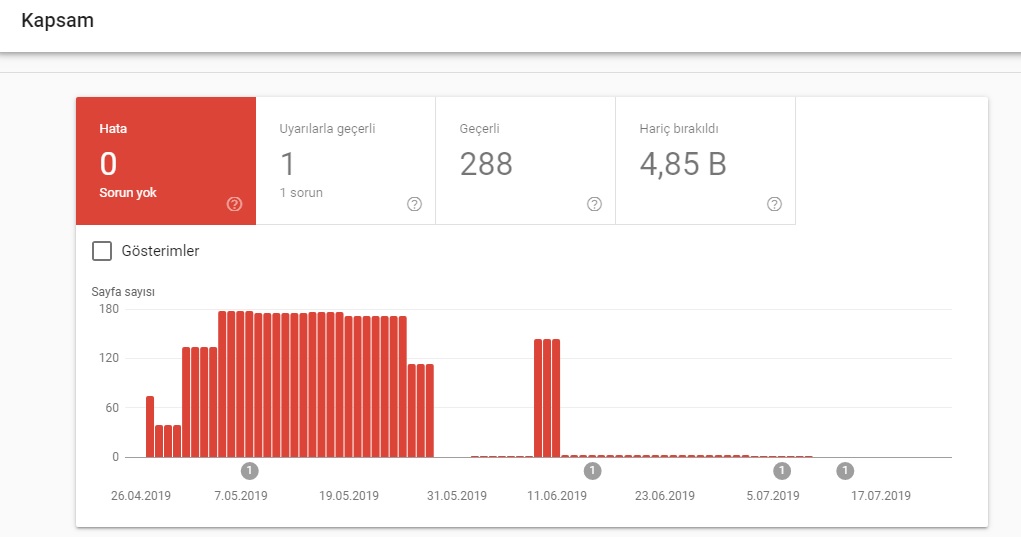
Task: Click the 23.06.2019 date label
Action: click(665, 496)
